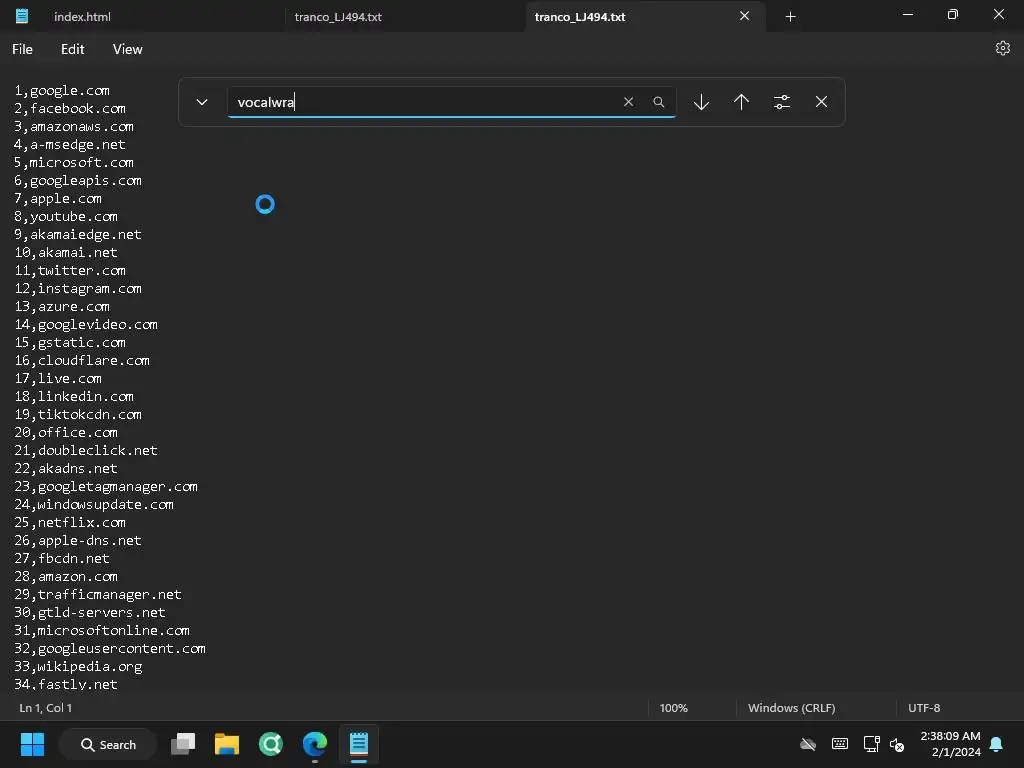This screenshot has height=768, width=1024.
Task: Click the line 29,trafficmanager.net
Action: (98, 595)
